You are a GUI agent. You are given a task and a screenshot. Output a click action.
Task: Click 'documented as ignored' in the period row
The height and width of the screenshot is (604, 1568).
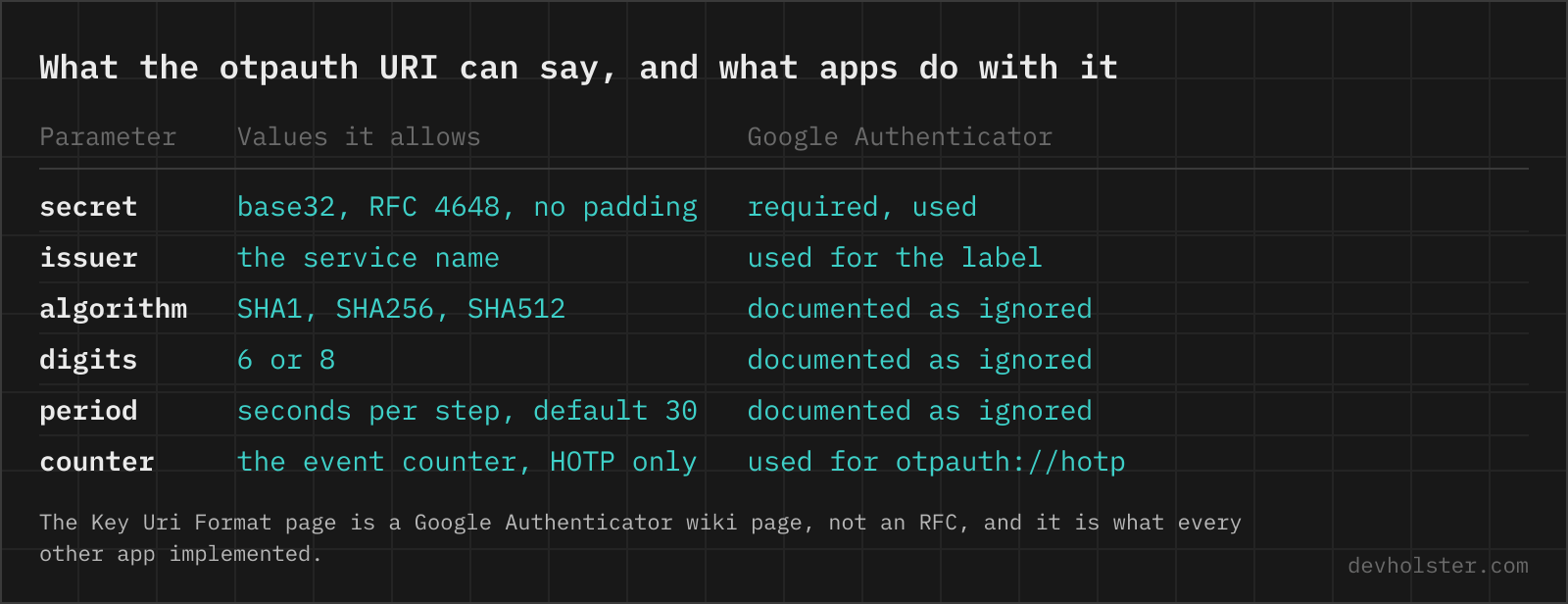[919, 411]
